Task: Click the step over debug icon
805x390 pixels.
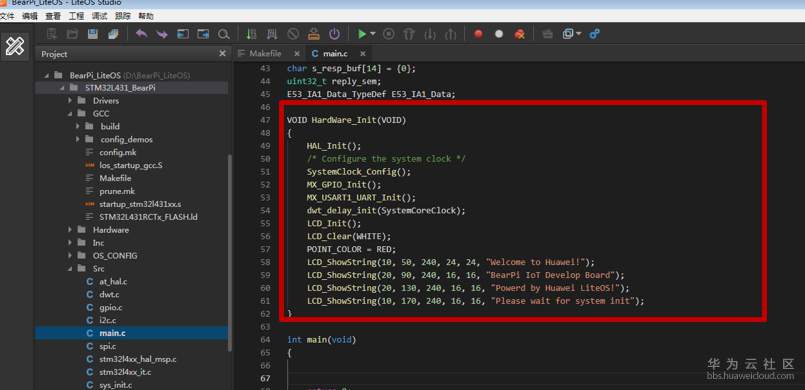Action: point(409,34)
